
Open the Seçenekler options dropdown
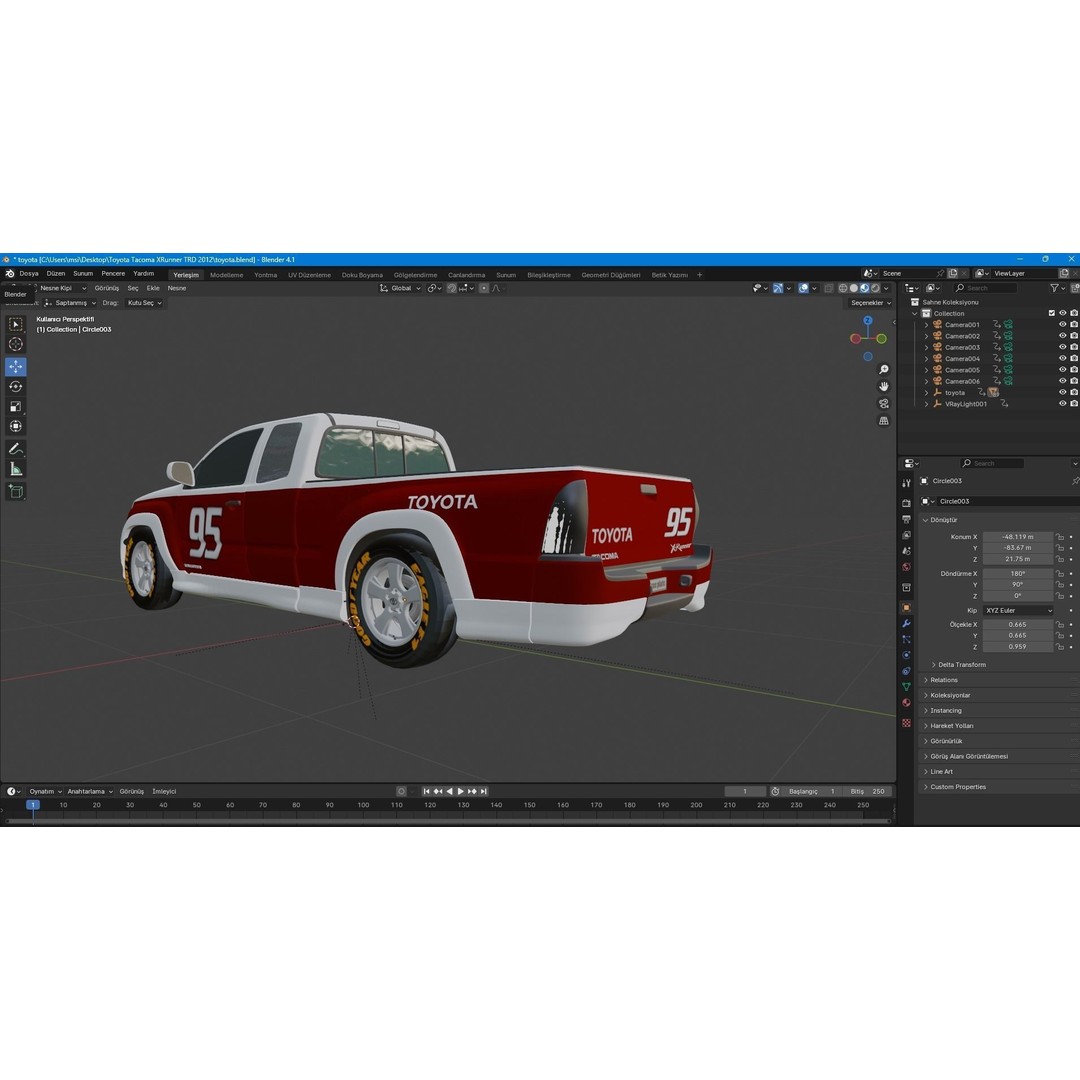coord(871,303)
